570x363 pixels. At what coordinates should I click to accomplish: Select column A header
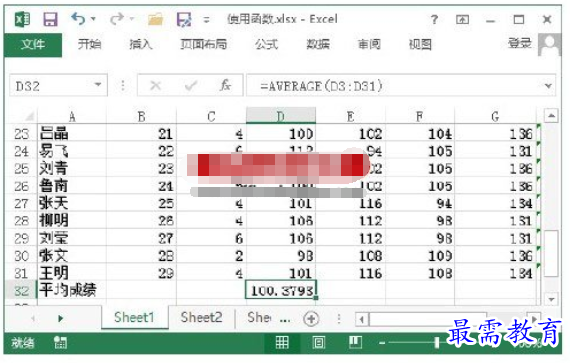(x=72, y=116)
